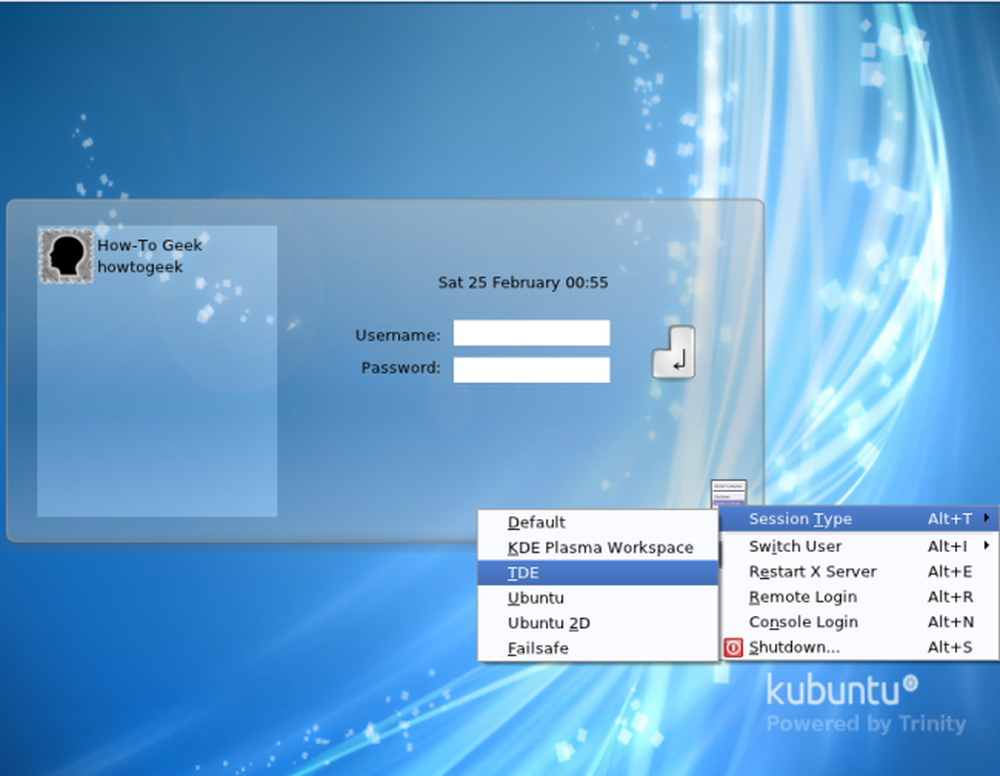Screen dimensions: 1000x776
Task: Click the red Shutdown power icon
Action: click(x=733, y=648)
